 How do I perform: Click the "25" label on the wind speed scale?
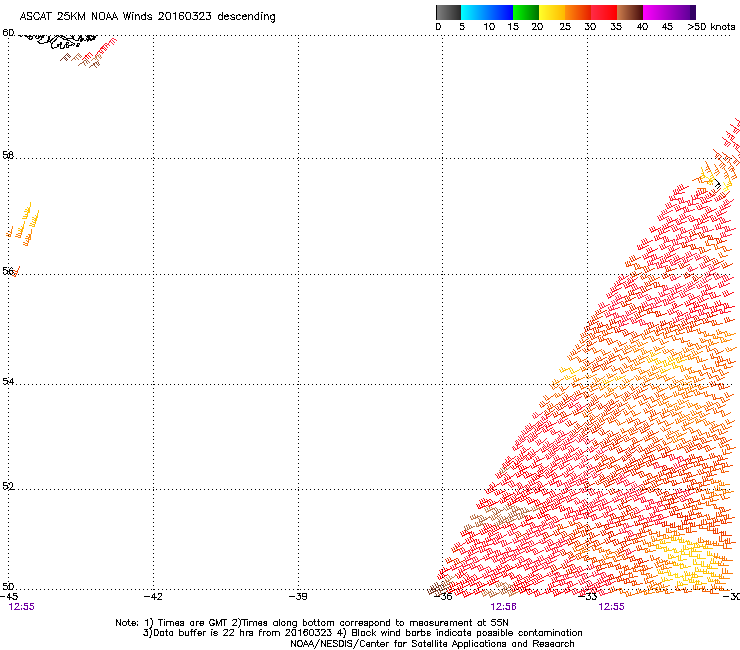565,27
